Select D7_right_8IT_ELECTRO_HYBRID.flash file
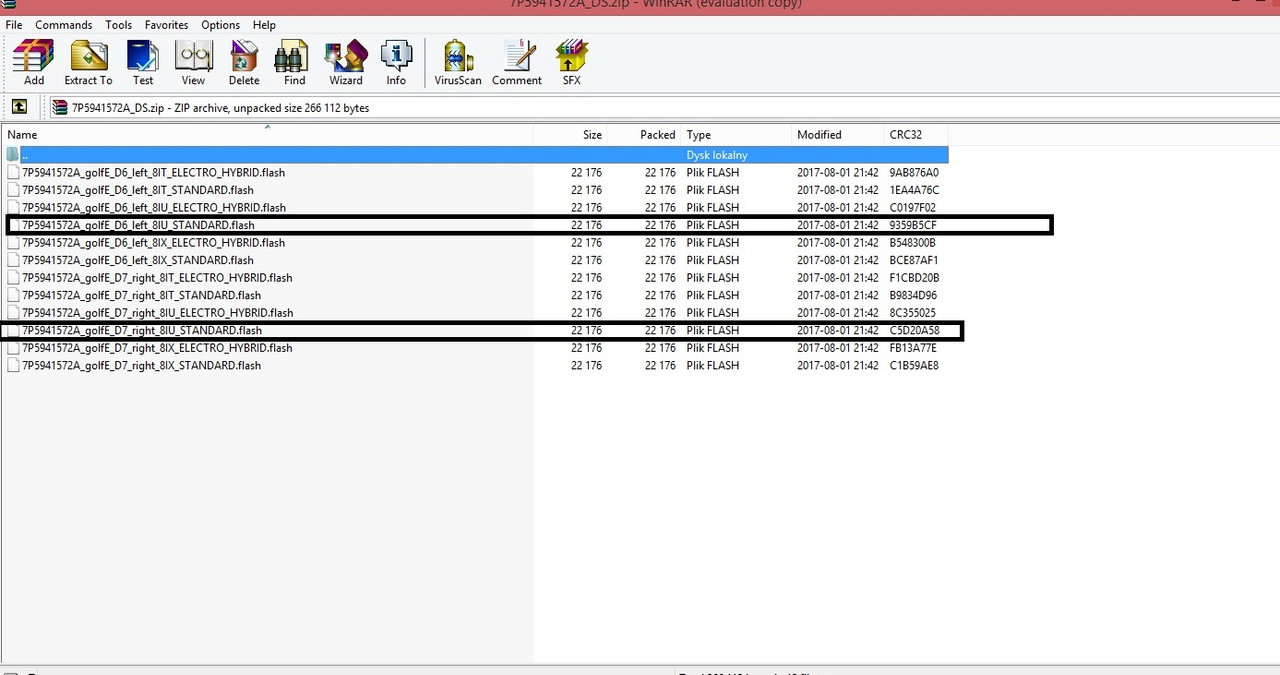The image size is (1280, 675). click(x=157, y=278)
